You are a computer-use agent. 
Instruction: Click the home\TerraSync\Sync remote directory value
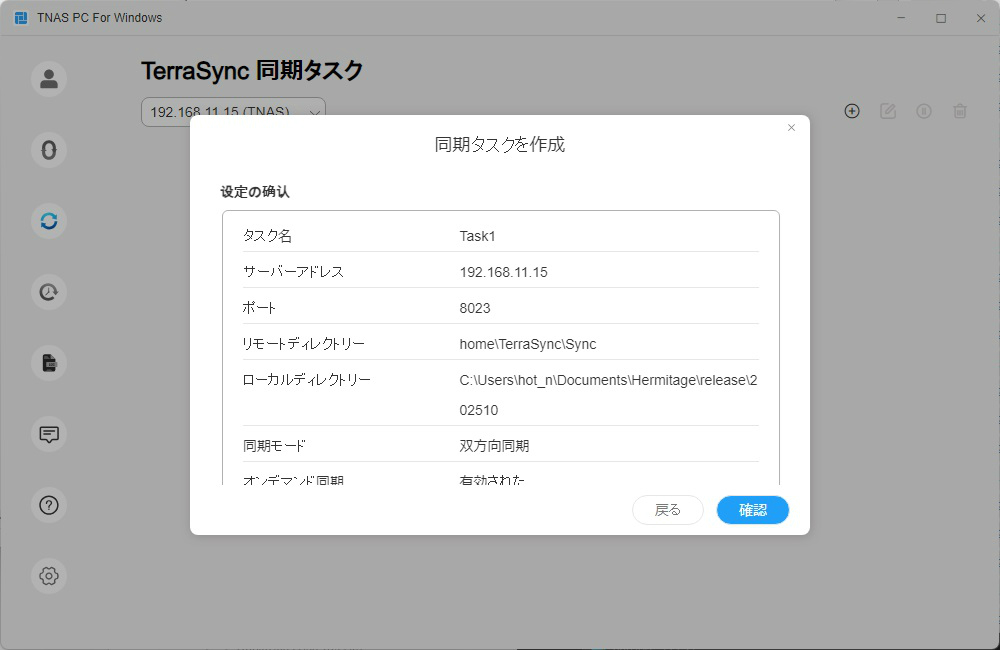point(527,344)
